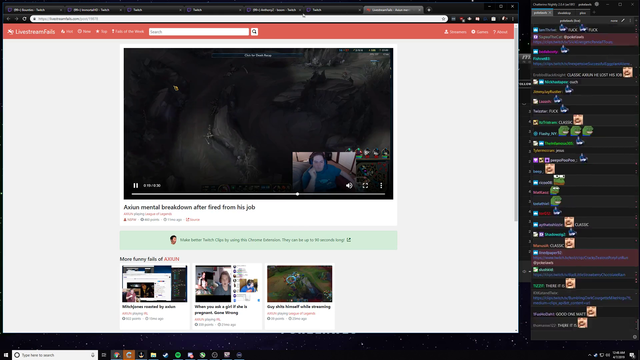The image size is (640, 360).
Task: Click the search magnifier button
Action: (x=254, y=31)
